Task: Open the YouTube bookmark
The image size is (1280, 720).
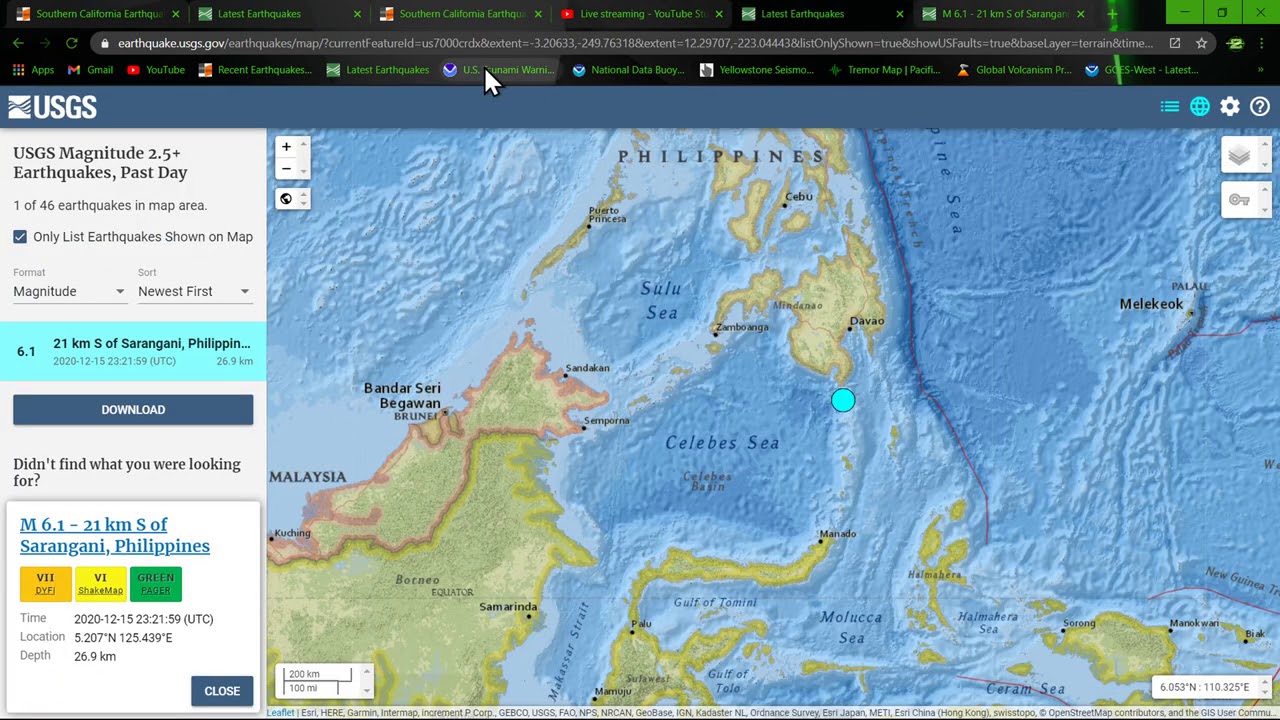Action: pyautogui.click(x=155, y=70)
